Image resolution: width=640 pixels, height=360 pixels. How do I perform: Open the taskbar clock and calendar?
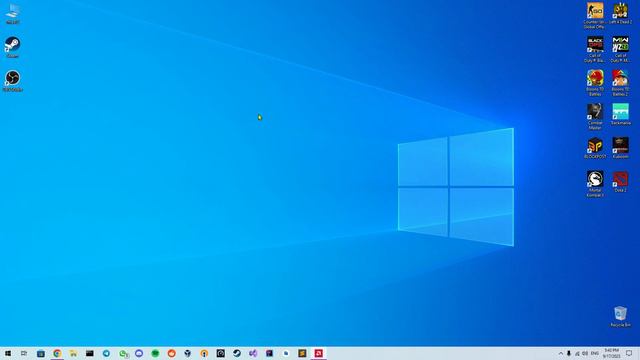[611, 353]
